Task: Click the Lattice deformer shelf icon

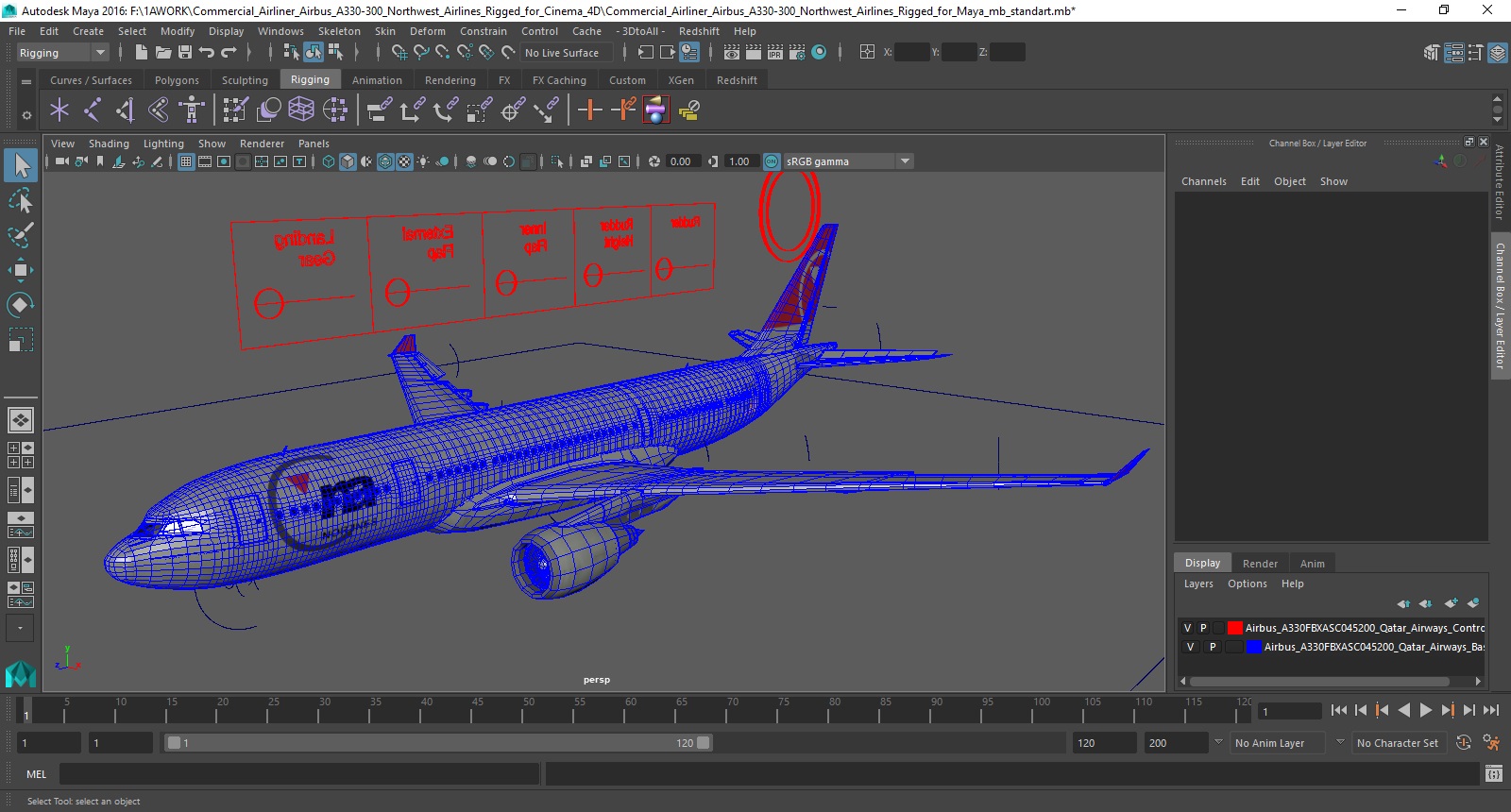Action: click(x=301, y=110)
